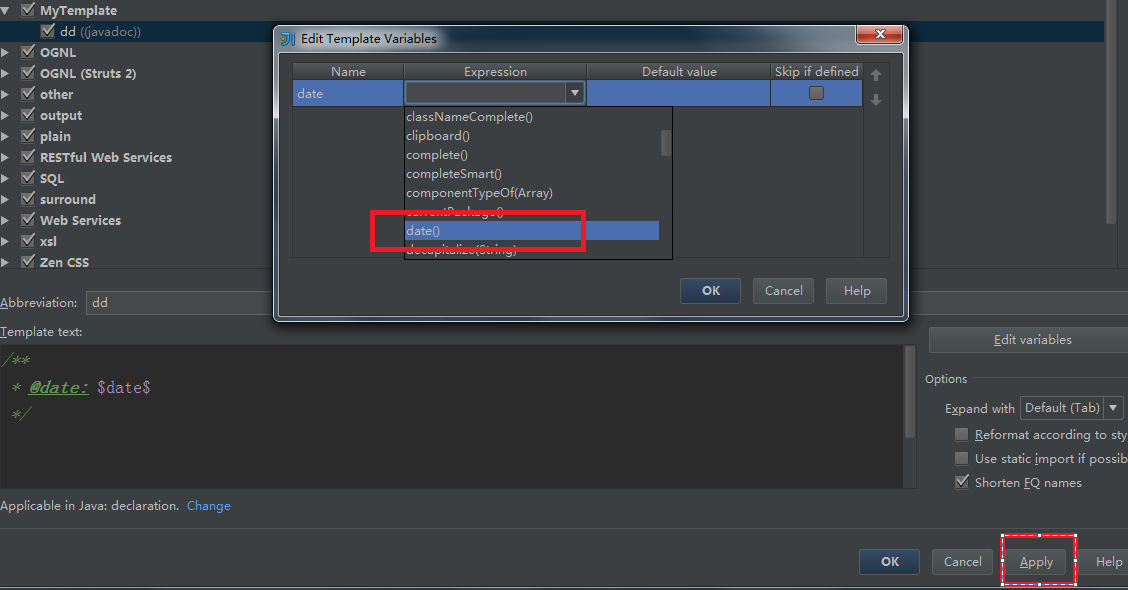Toggle Skip if defined checkbox for date
1128x590 pixels.
pos(817,93)
